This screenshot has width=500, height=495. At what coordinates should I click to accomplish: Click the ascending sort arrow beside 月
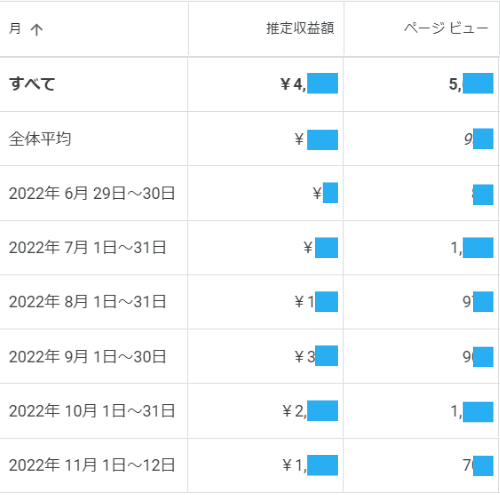click(37, 29)
